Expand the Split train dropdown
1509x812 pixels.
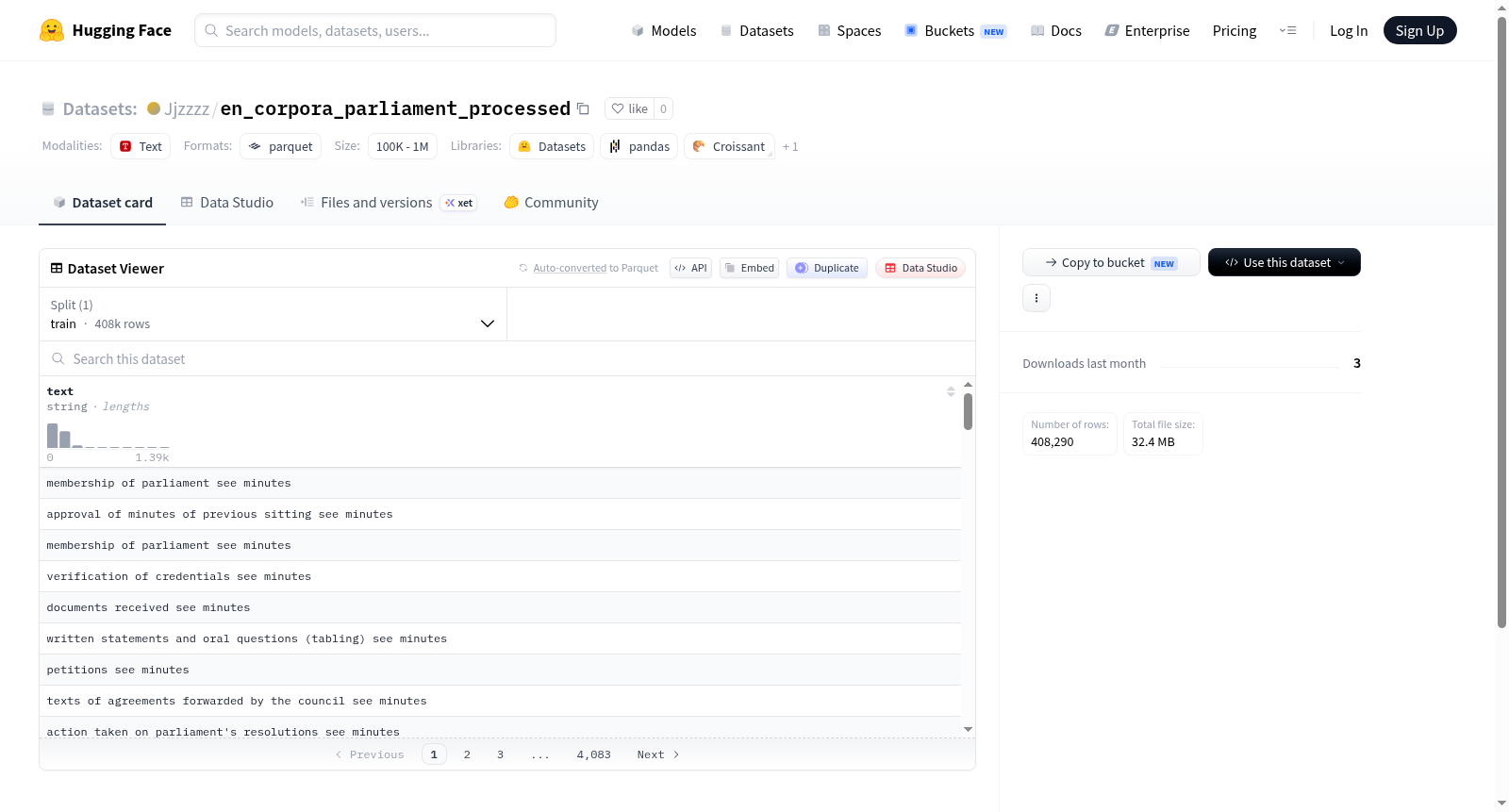(x=274, y=314)
